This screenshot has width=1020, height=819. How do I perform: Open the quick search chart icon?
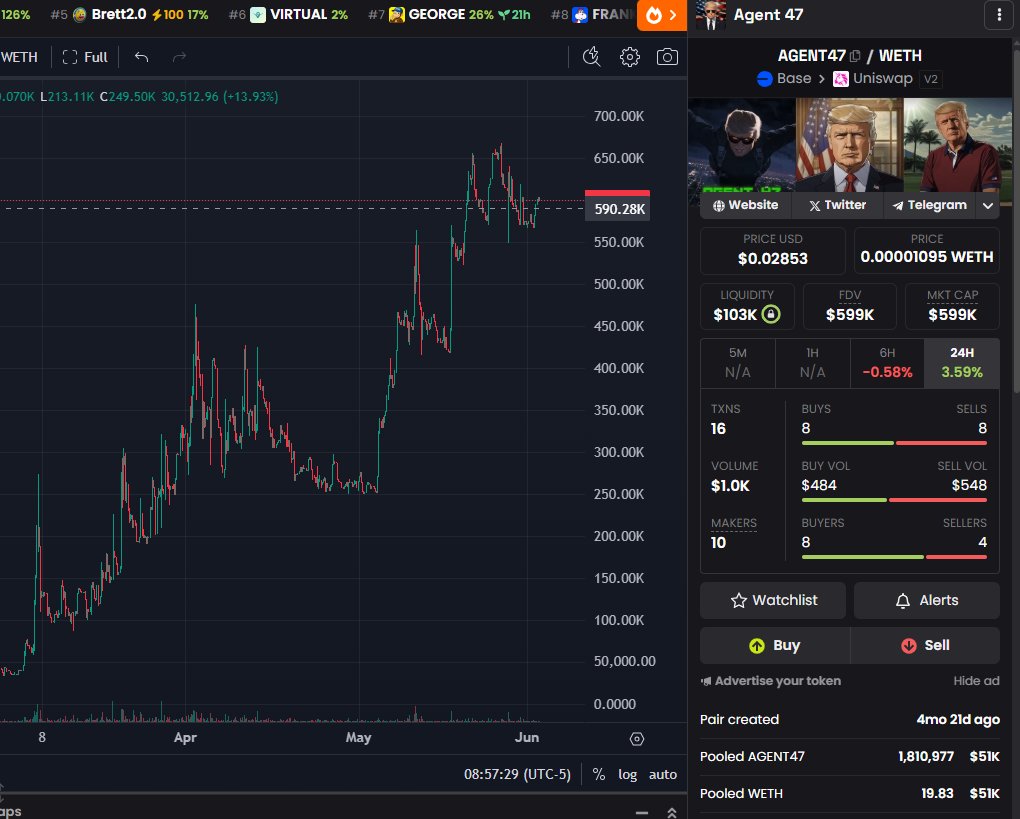(x=591, y=57)
